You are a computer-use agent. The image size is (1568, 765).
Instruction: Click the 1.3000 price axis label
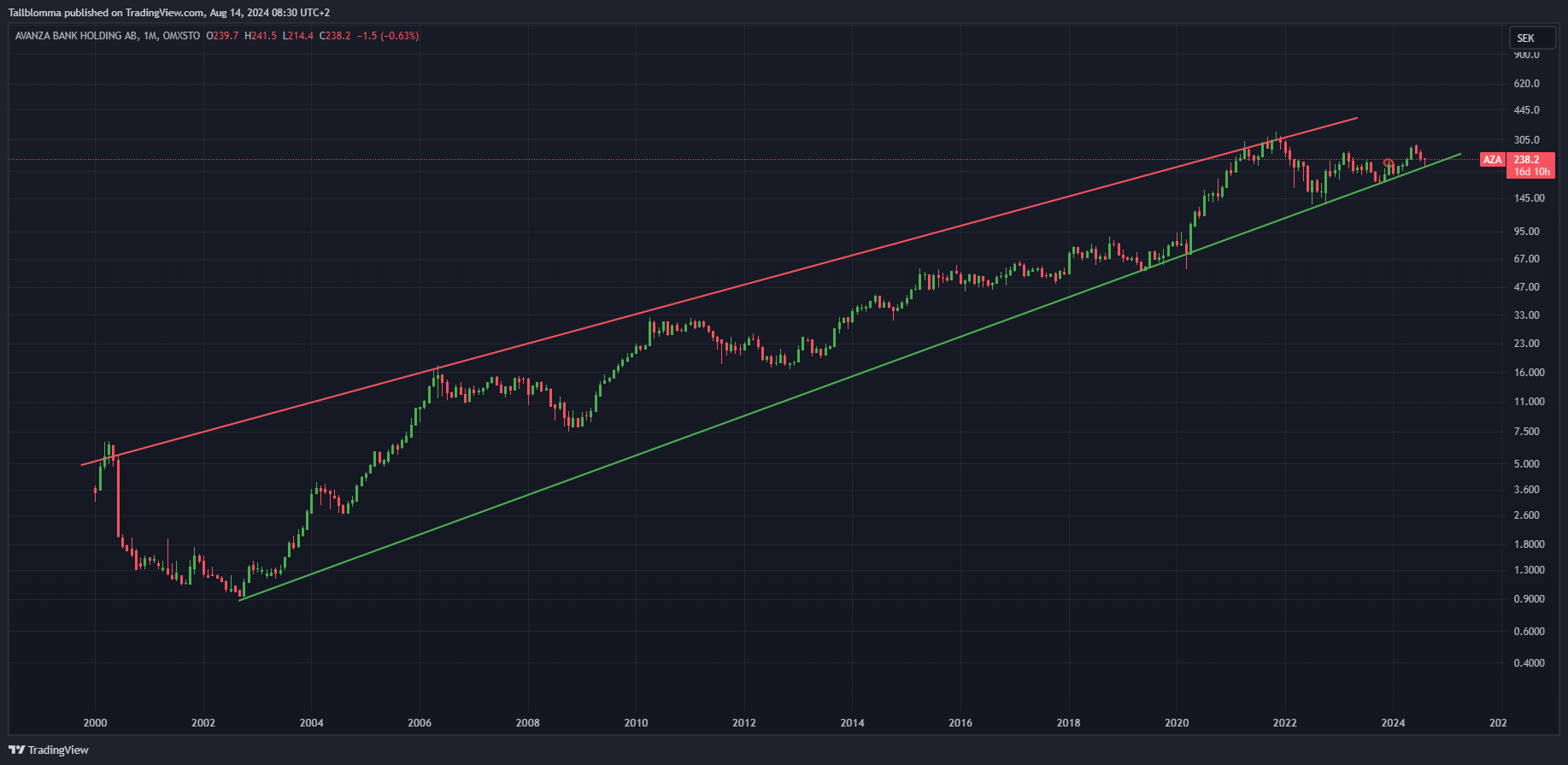[x=1529, y=570]
